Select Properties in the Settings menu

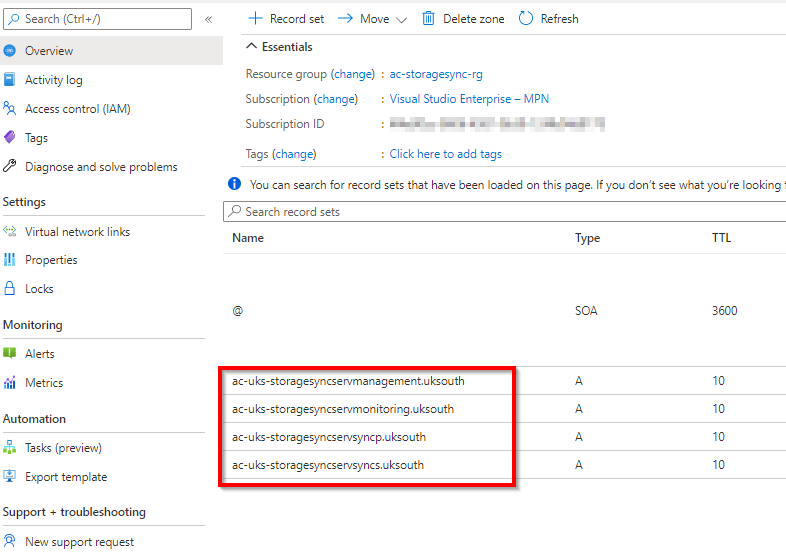pyautogui.click(x=51, y=260)
